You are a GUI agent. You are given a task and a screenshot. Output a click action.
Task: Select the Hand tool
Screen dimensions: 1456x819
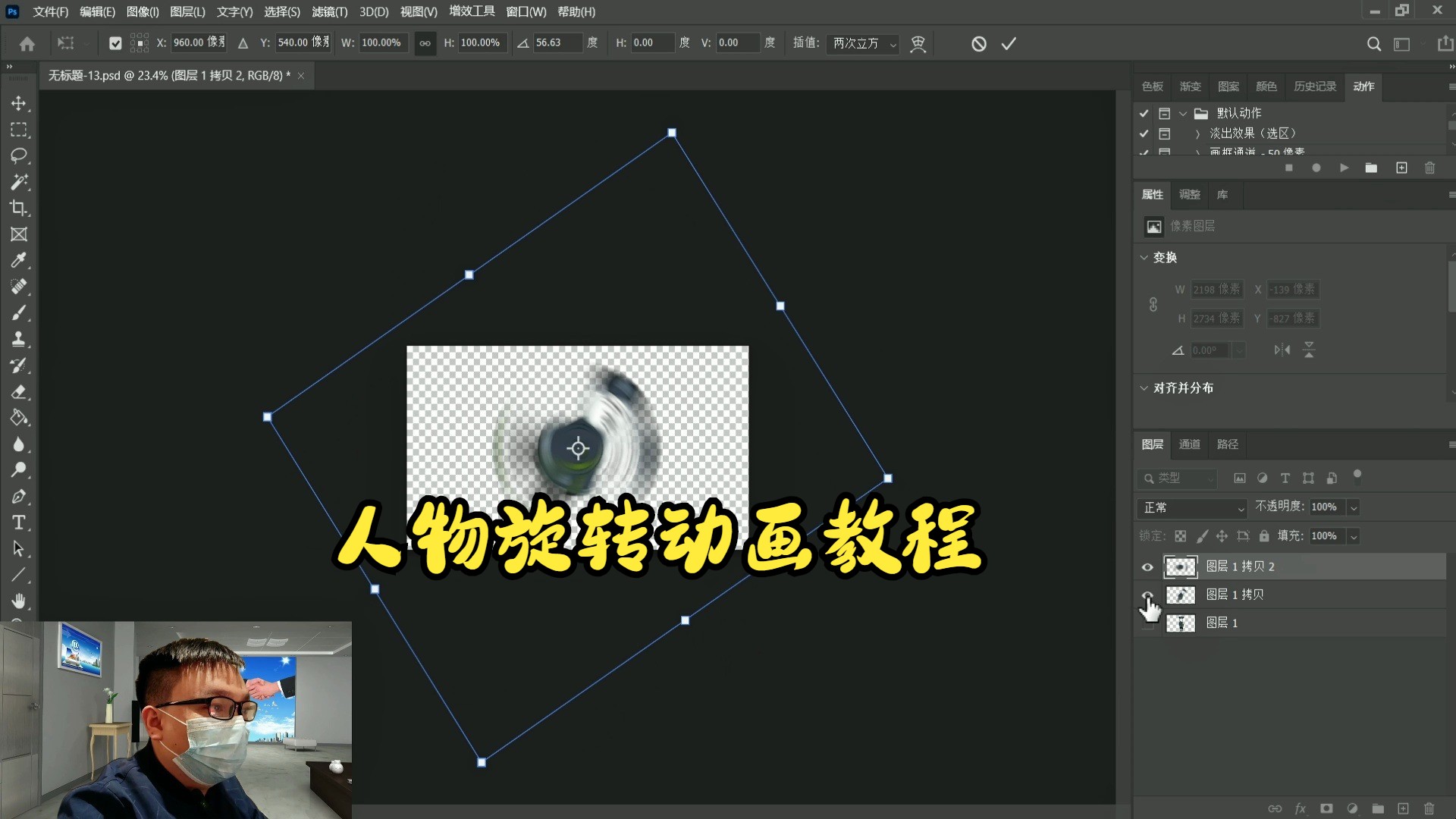pos(19,601)
